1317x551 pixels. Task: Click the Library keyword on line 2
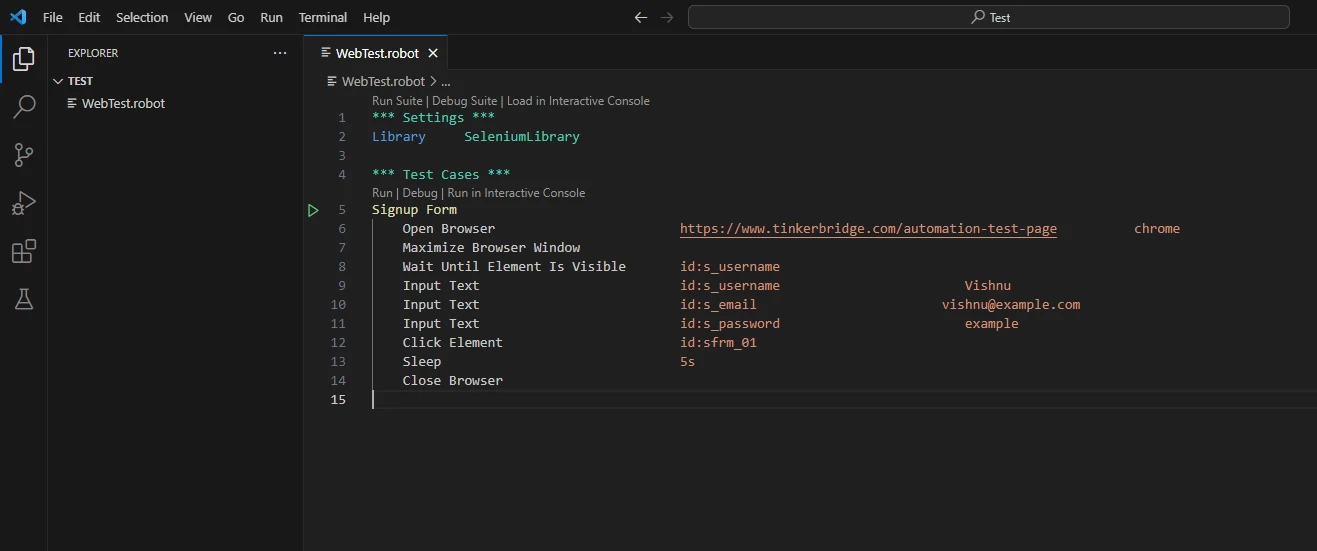tap(399, 137)
